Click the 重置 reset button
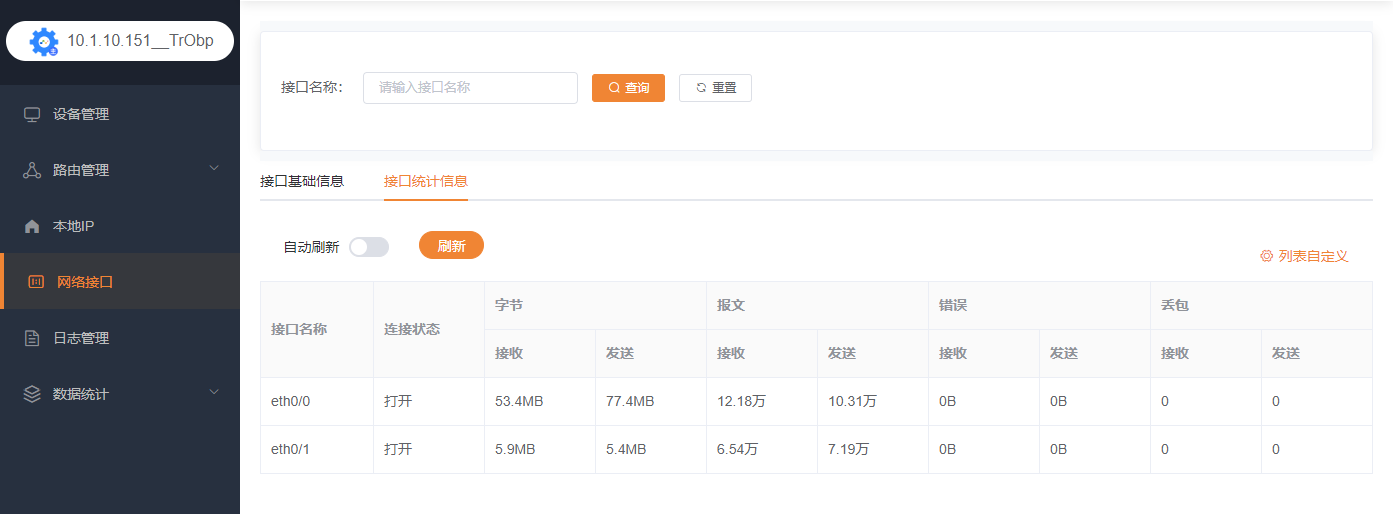 (x=715, y=88)
